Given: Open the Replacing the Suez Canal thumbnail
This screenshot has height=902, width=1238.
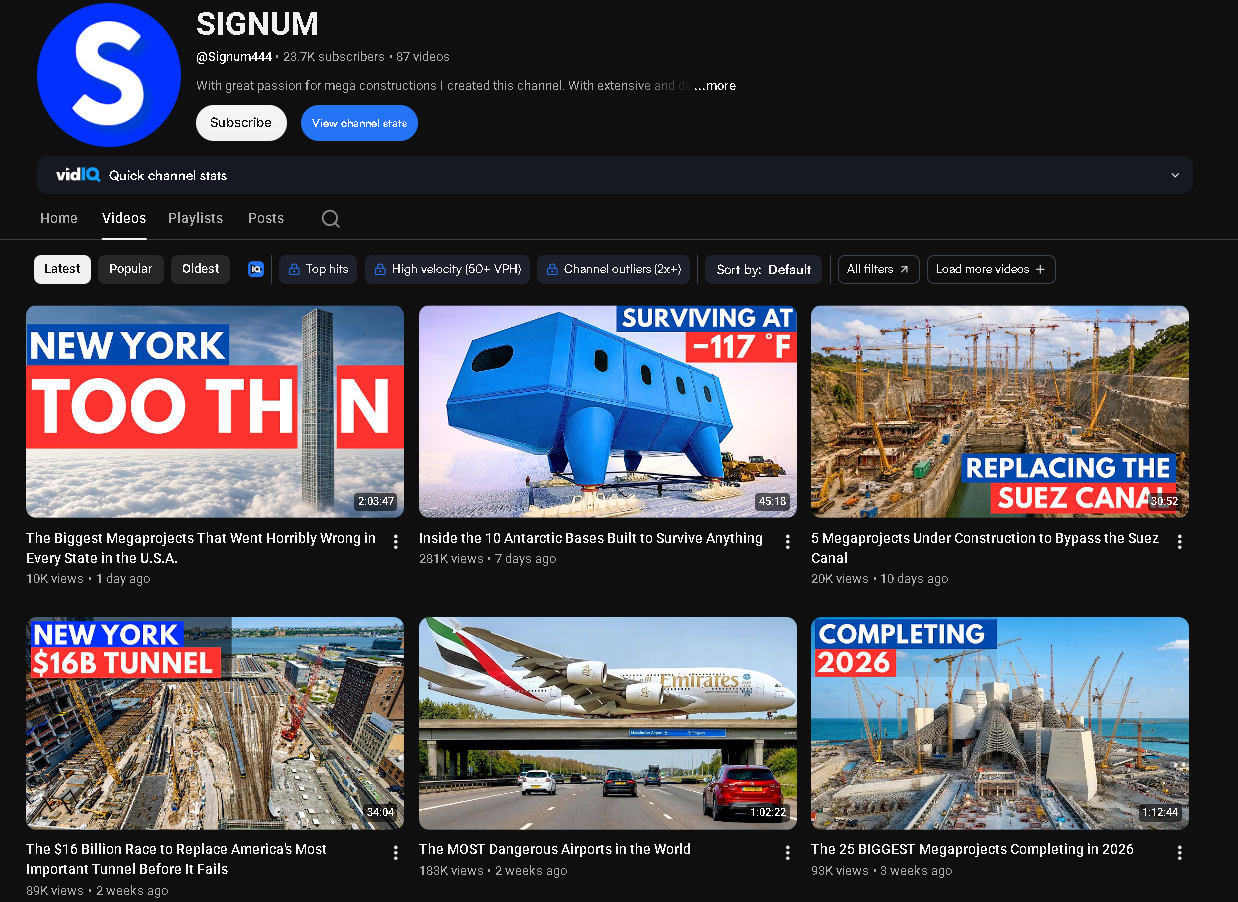Looking at the screenshot, I should (1000, 412).
